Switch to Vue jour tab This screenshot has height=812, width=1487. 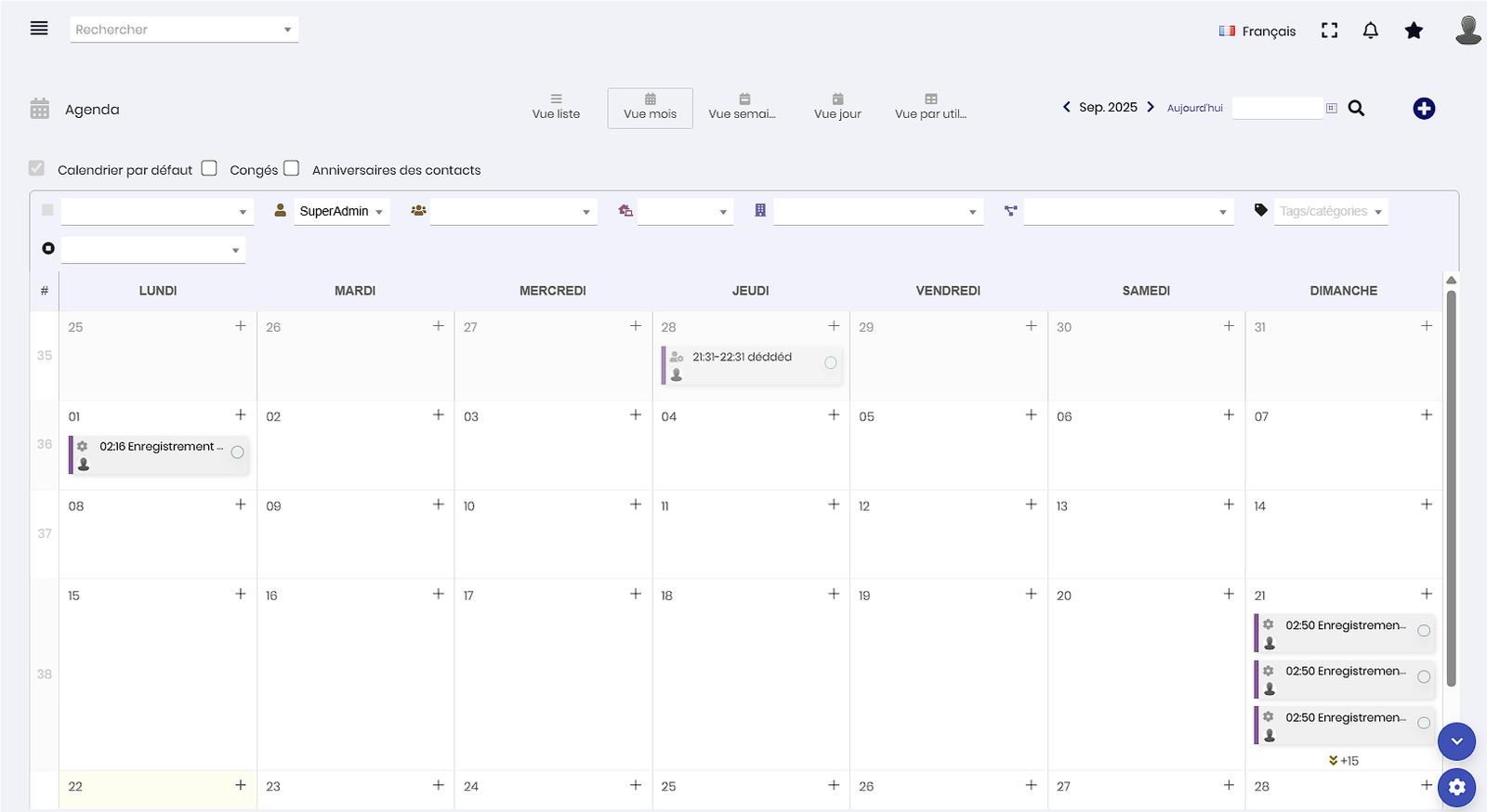click(837, 108)
